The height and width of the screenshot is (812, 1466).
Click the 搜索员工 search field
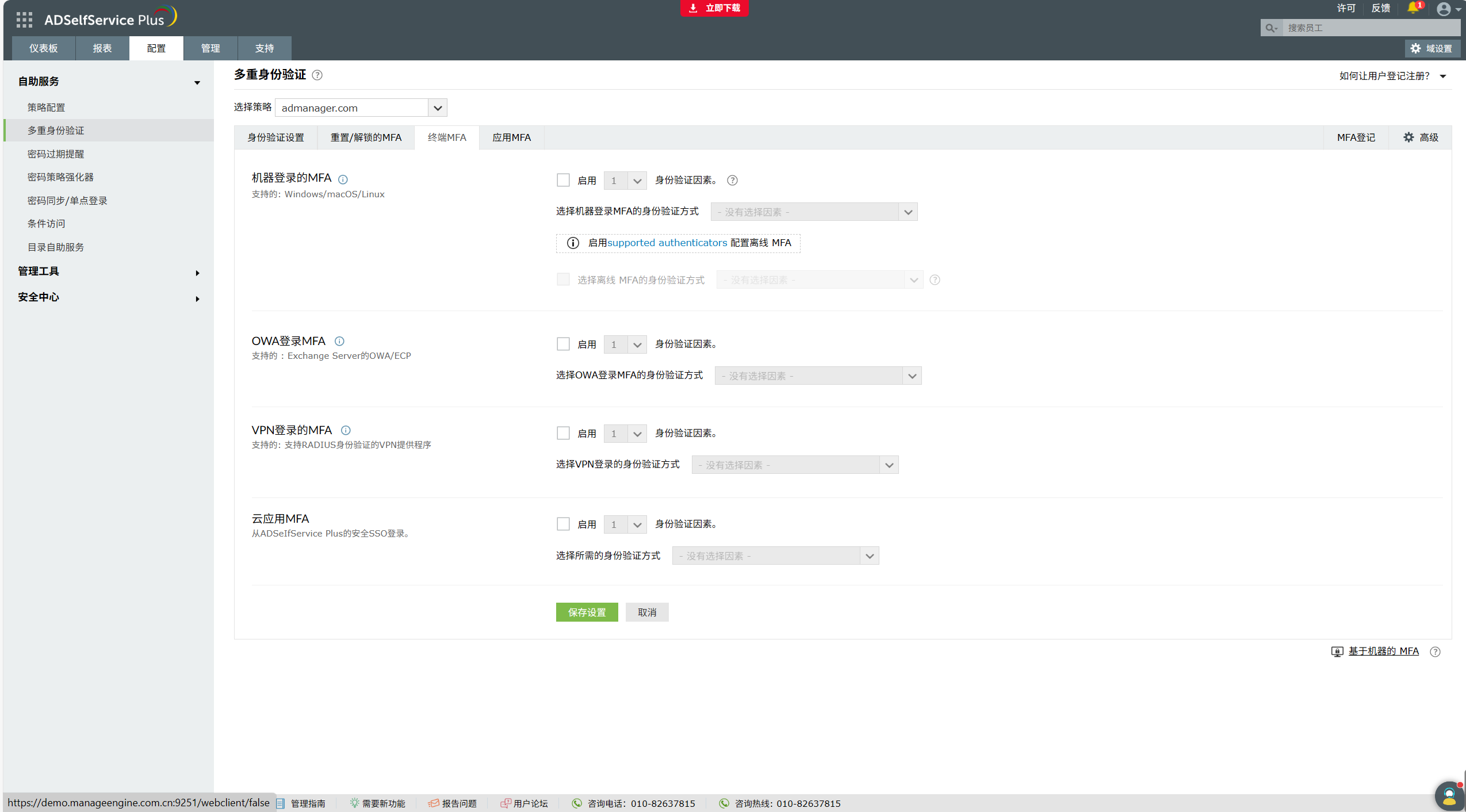coord(1370,28)
